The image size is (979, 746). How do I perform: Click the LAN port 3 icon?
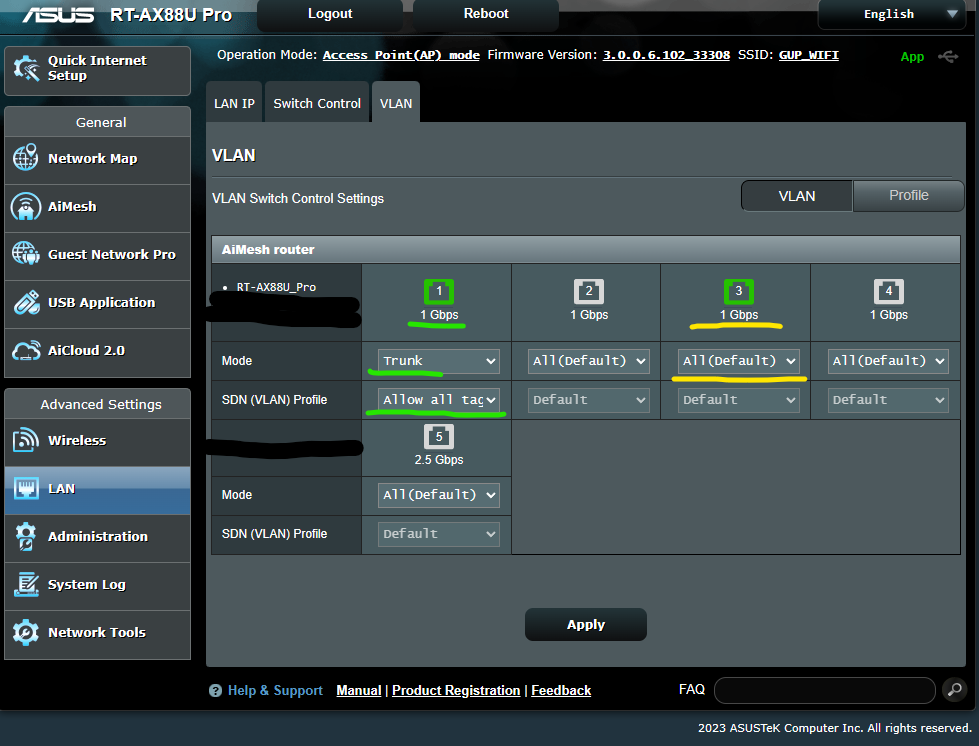point(739,292)
